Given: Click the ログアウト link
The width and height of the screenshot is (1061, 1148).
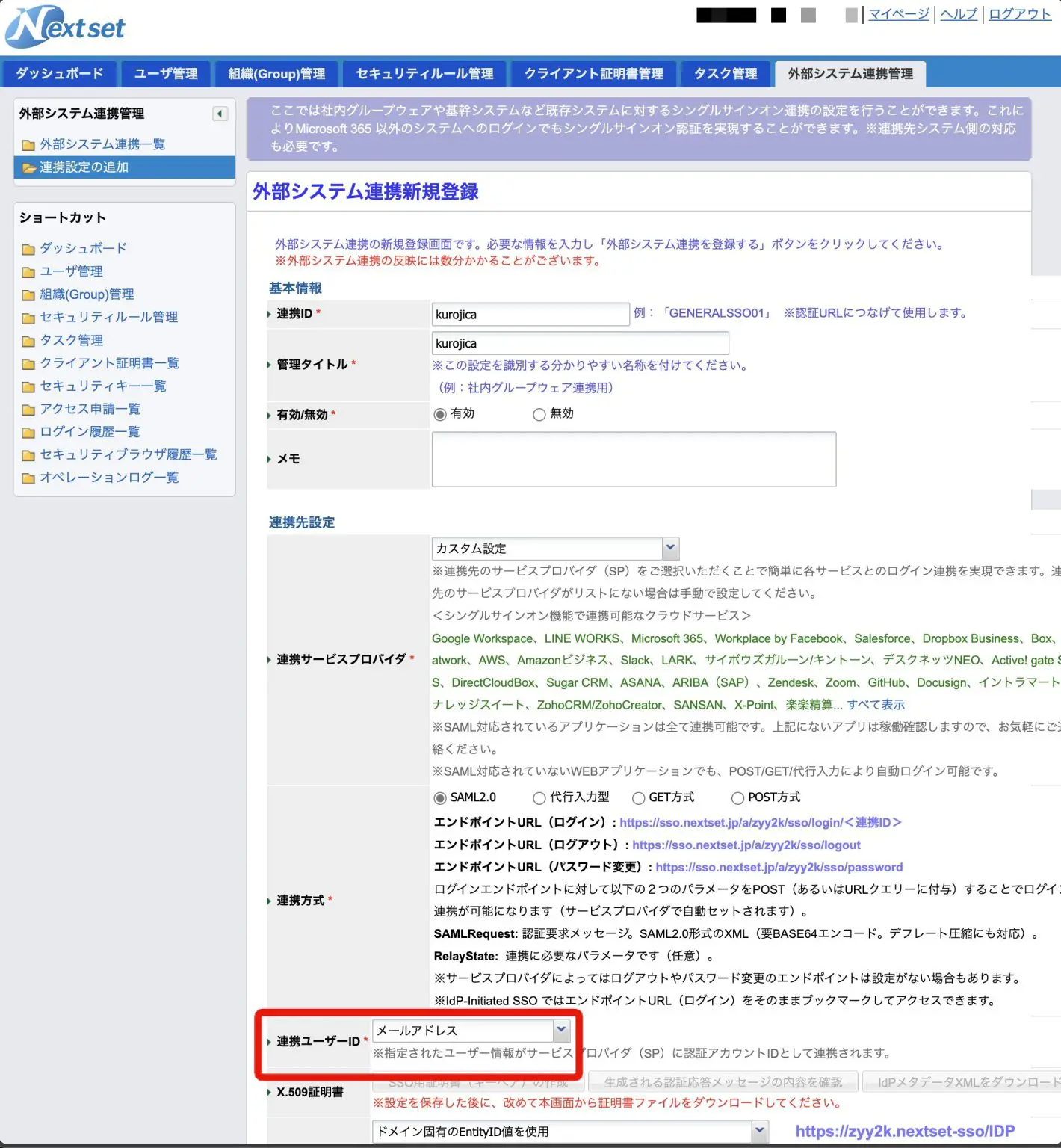Looking at the screenshot, I should [x=1020, y=14].
